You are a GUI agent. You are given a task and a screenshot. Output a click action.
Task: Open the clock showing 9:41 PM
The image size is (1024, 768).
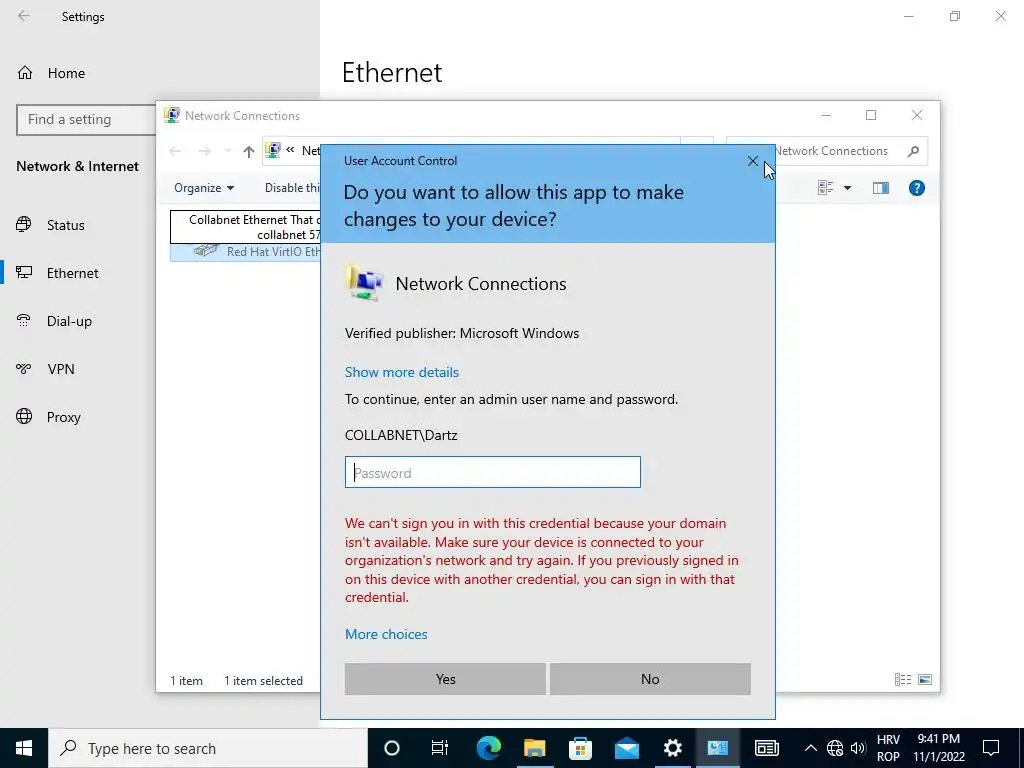(938, 748)
